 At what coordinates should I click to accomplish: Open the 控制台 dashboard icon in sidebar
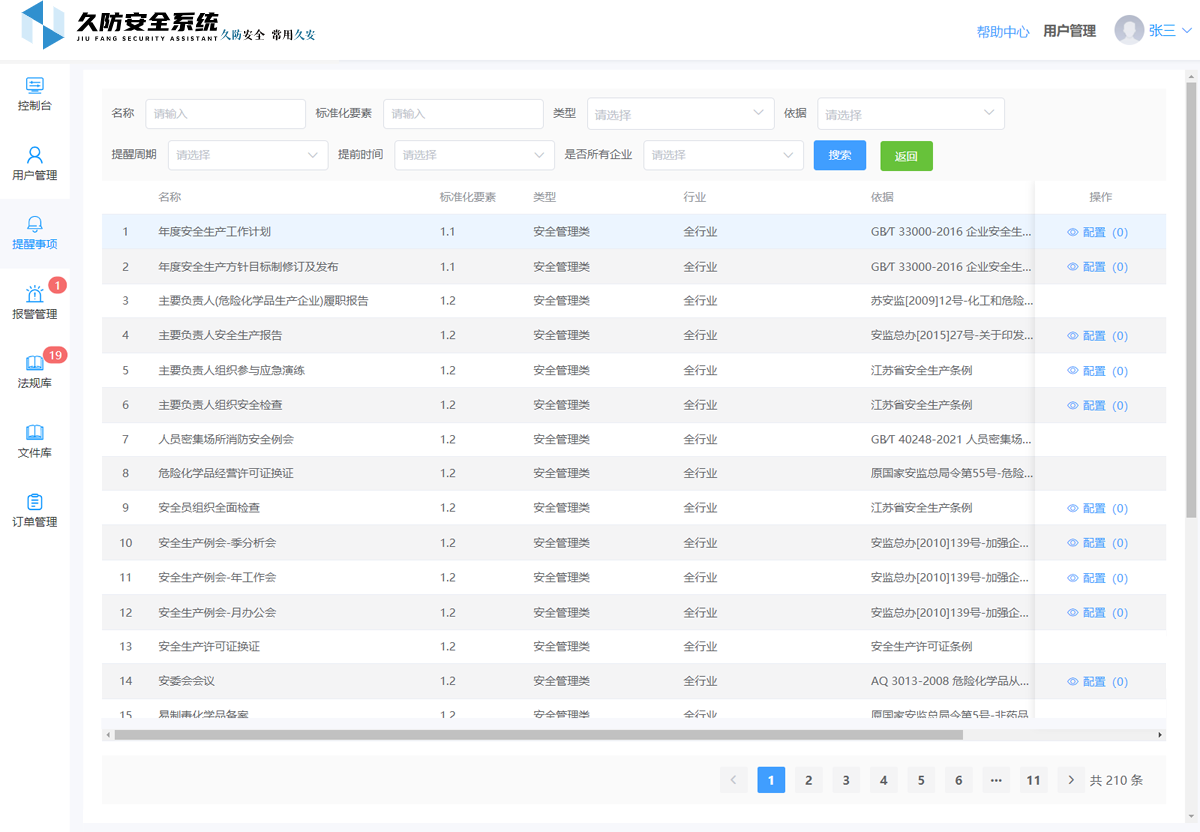pos(35,86)
